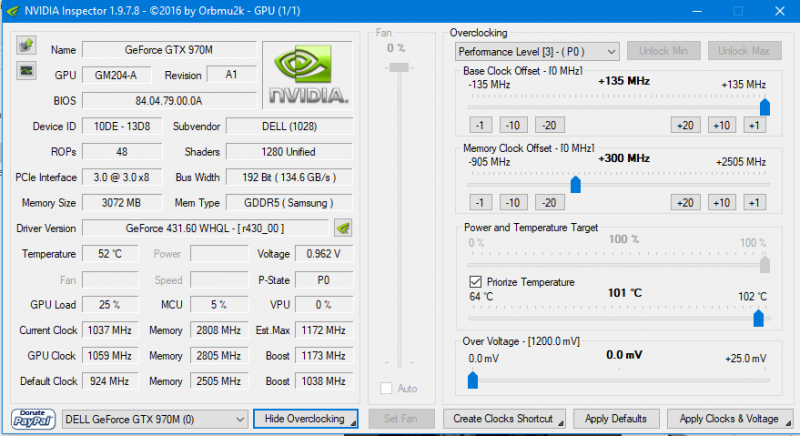Click the Unlock Max button

coord(744,51)
